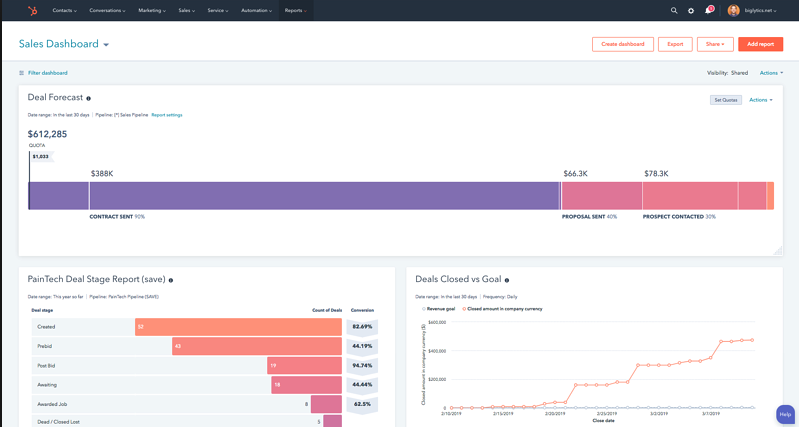Click the 94.74% conversion badge
This screenshot has height=427, width=799.
(362, 365)
